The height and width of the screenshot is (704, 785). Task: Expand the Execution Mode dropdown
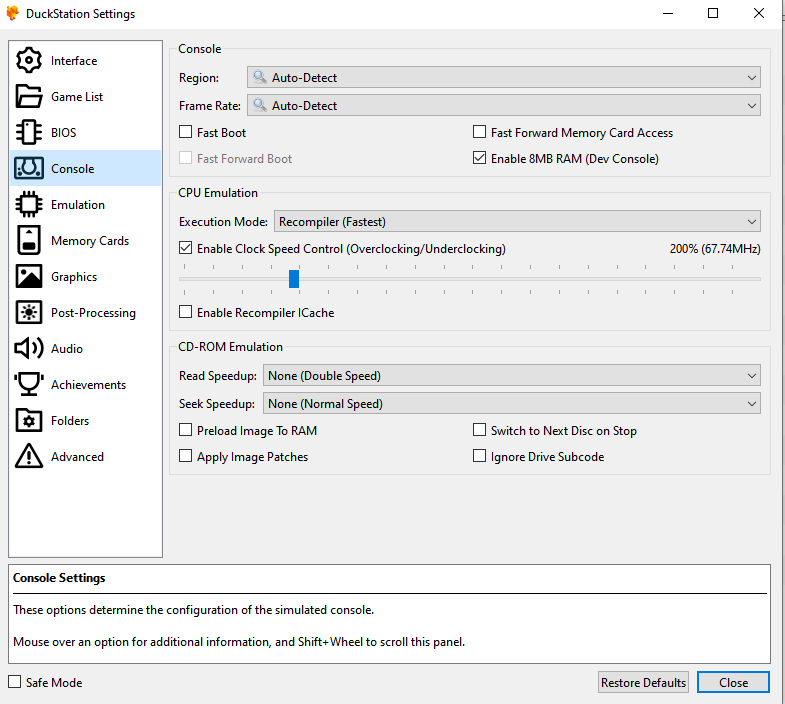(x=517, y=221)
